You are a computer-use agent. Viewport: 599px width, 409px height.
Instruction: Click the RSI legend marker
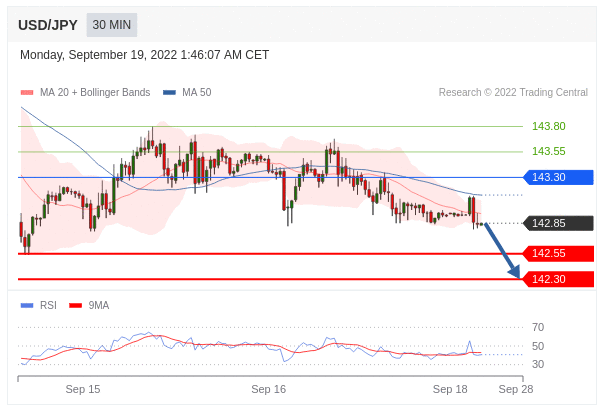[x=27, y=306]
